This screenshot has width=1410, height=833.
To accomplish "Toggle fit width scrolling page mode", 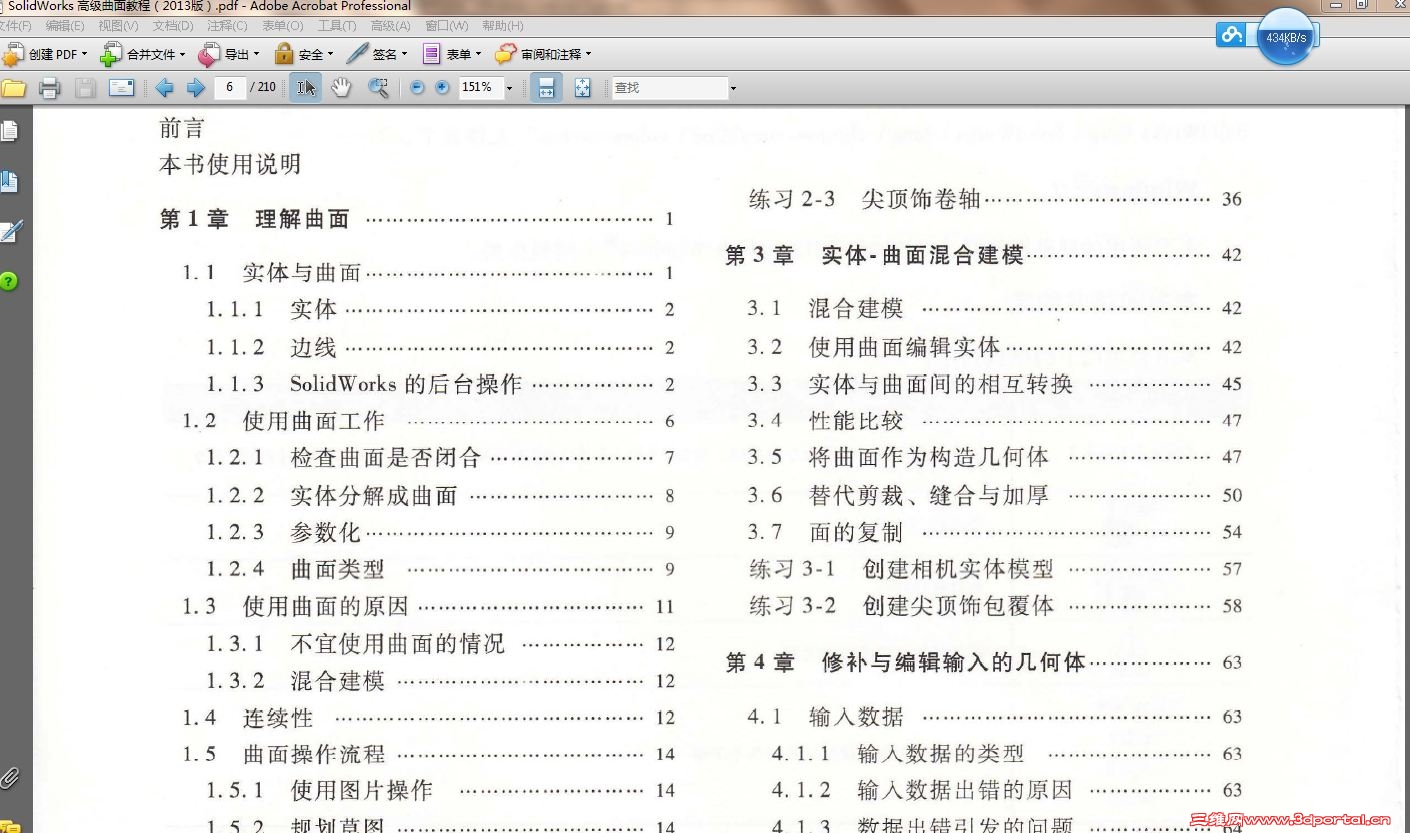I will 546,88.
